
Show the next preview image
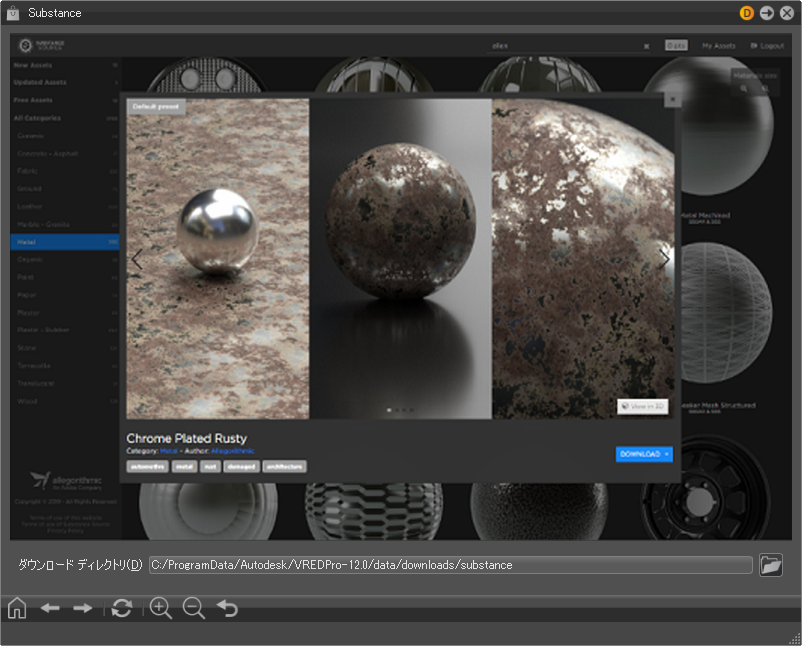(664, 259)
